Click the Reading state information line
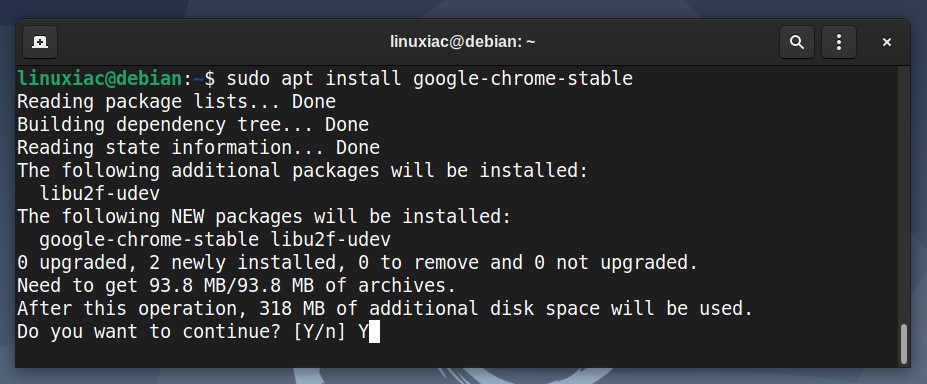This screenshot has height=384, width=927. (x=198, y=148)
